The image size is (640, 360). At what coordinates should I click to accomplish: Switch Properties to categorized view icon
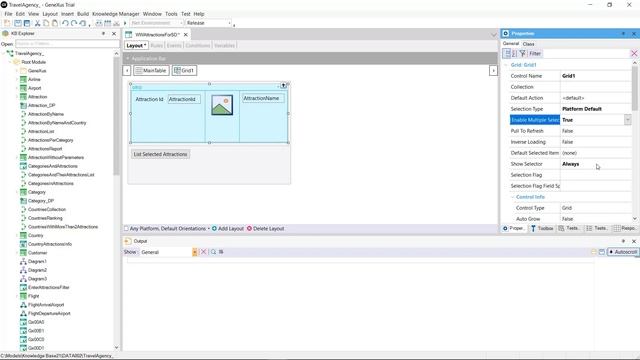(x=507, y=53)
